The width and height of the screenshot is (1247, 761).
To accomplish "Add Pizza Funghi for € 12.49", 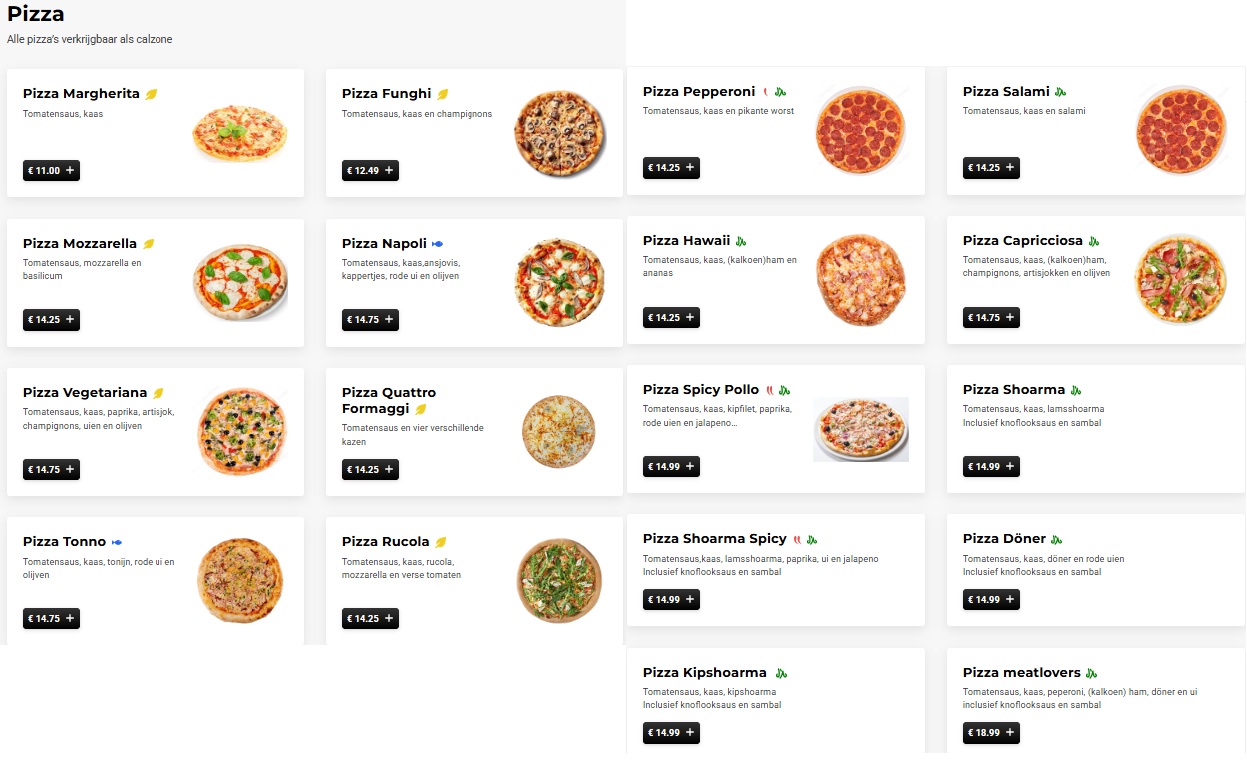I will pyautogui.click(x=370, y=171).
